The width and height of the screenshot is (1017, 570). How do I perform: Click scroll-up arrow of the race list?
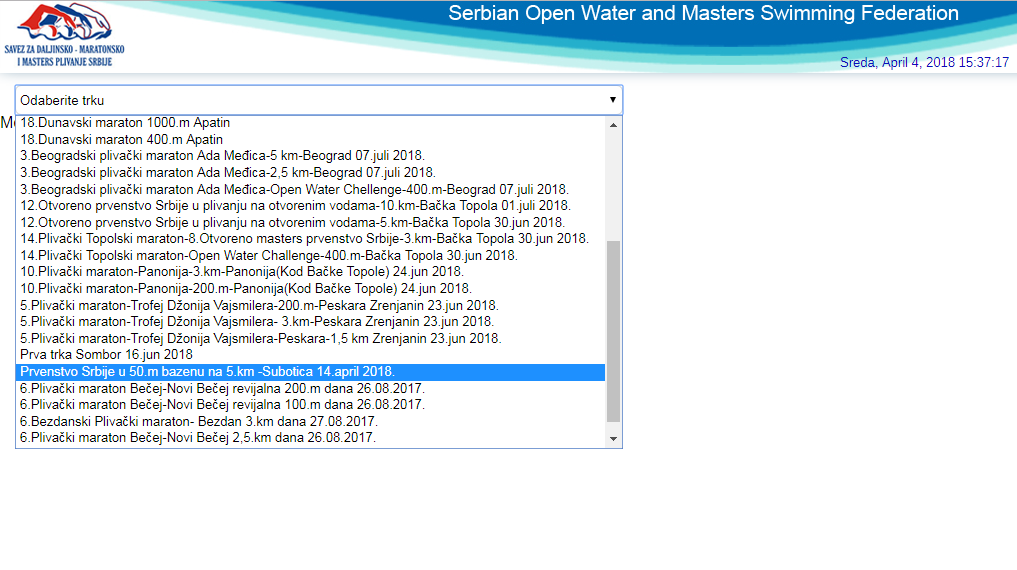[x=614, y=123]
